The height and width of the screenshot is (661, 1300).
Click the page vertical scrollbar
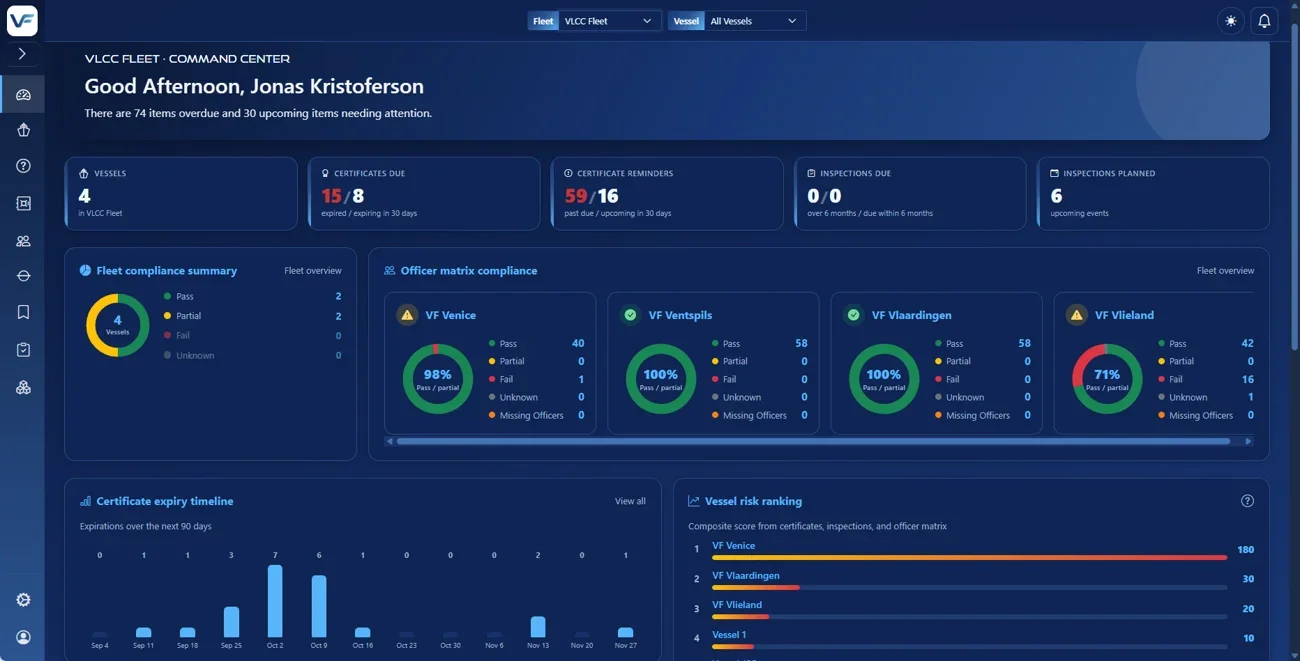[1295, 185]
